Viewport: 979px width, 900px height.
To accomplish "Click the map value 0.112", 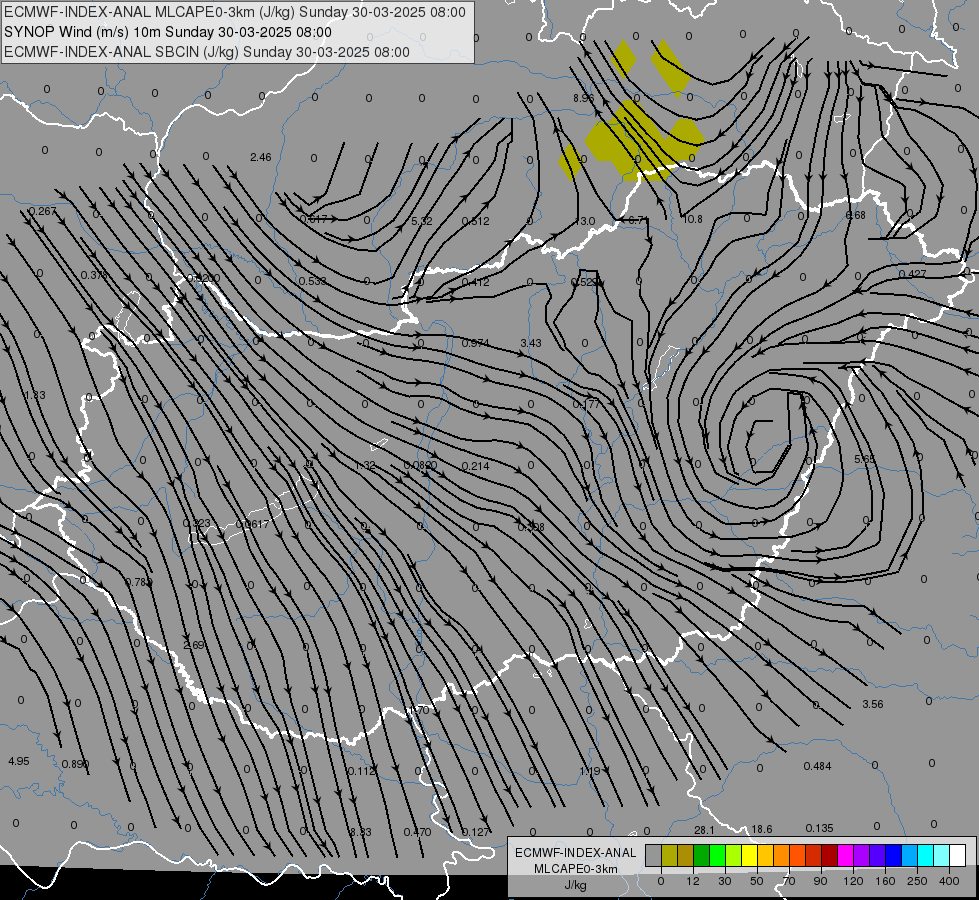I will point(362,771).
